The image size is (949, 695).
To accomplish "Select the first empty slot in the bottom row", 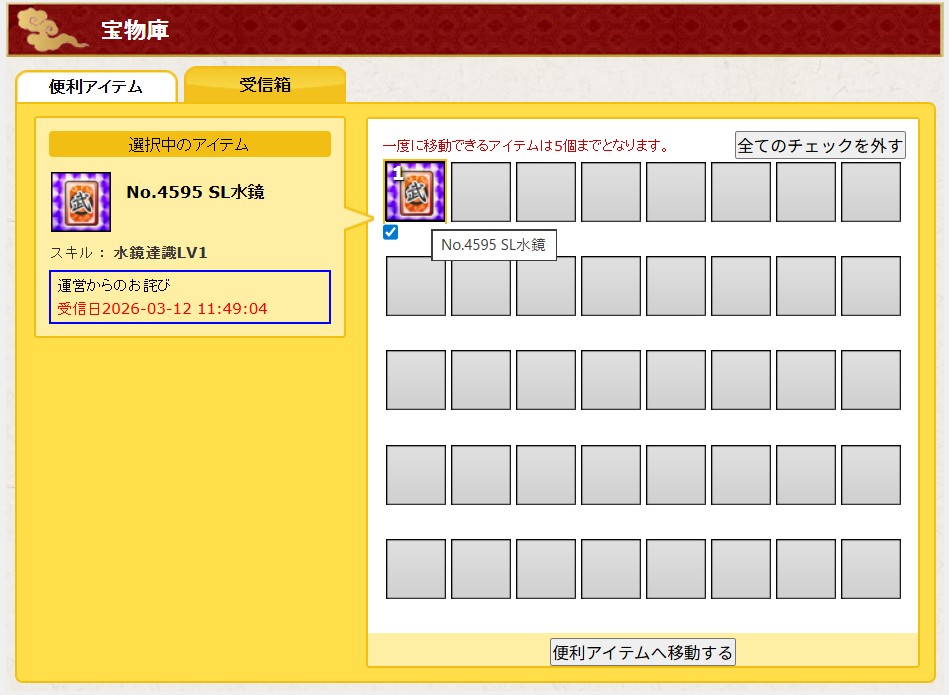I will pos(415,569).
